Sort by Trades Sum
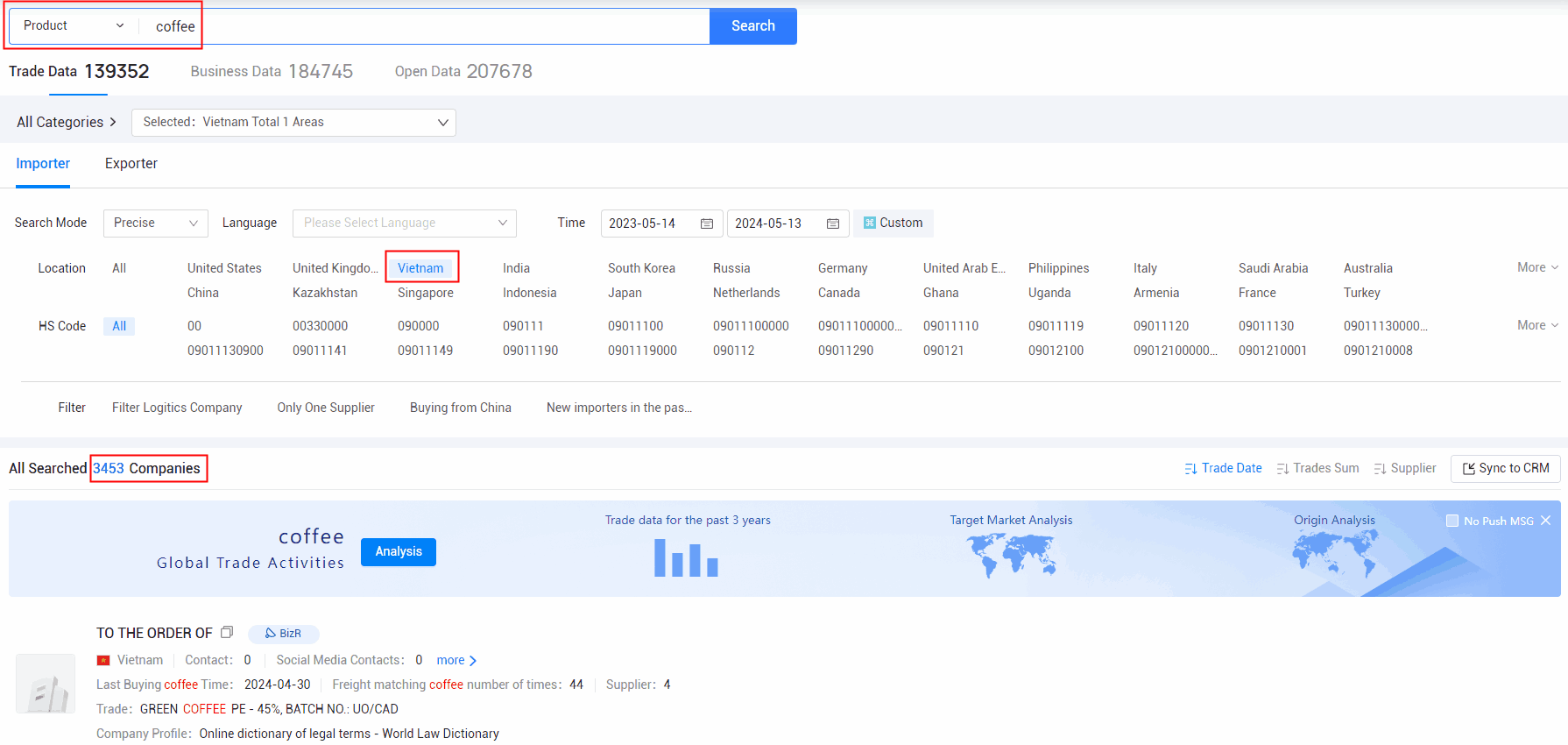Image resolution: width=1568 pixels, height=745 pixels. click(x=1317, y=469)
